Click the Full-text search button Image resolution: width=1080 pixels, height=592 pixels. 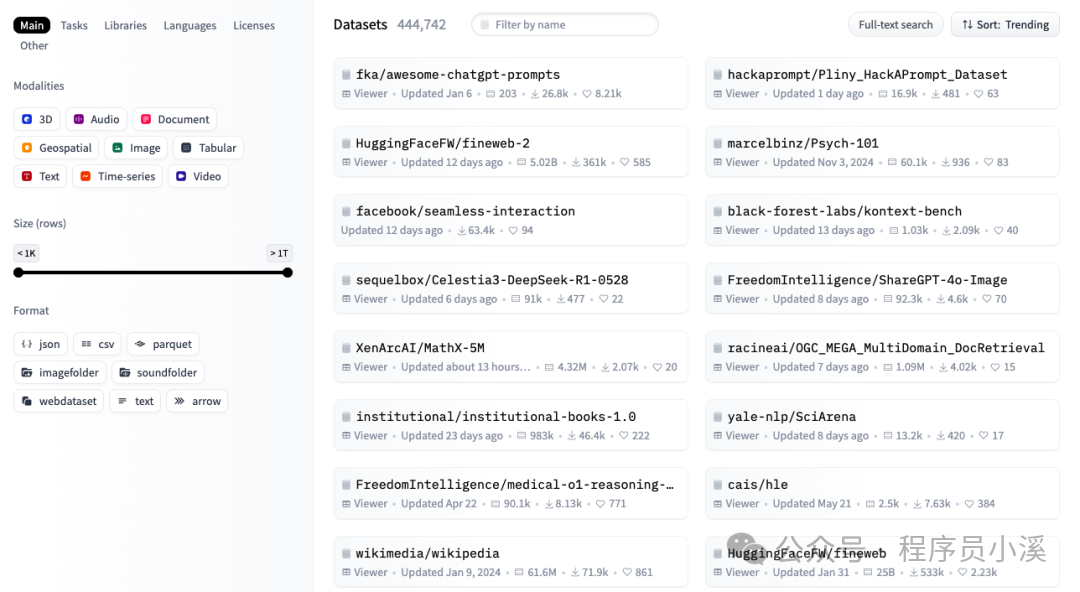point(895,25)
